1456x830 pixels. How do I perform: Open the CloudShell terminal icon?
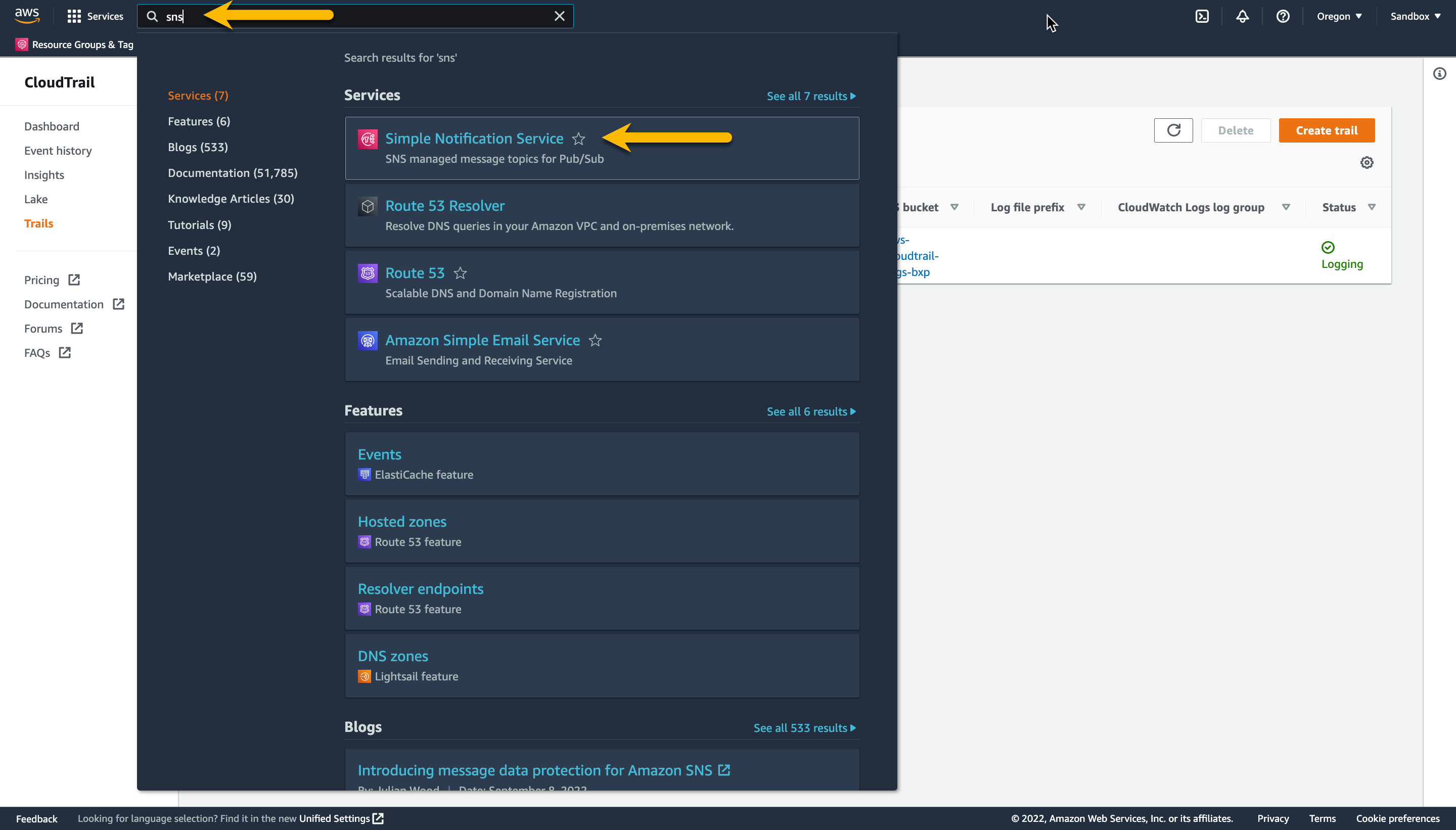[1202, 16]
